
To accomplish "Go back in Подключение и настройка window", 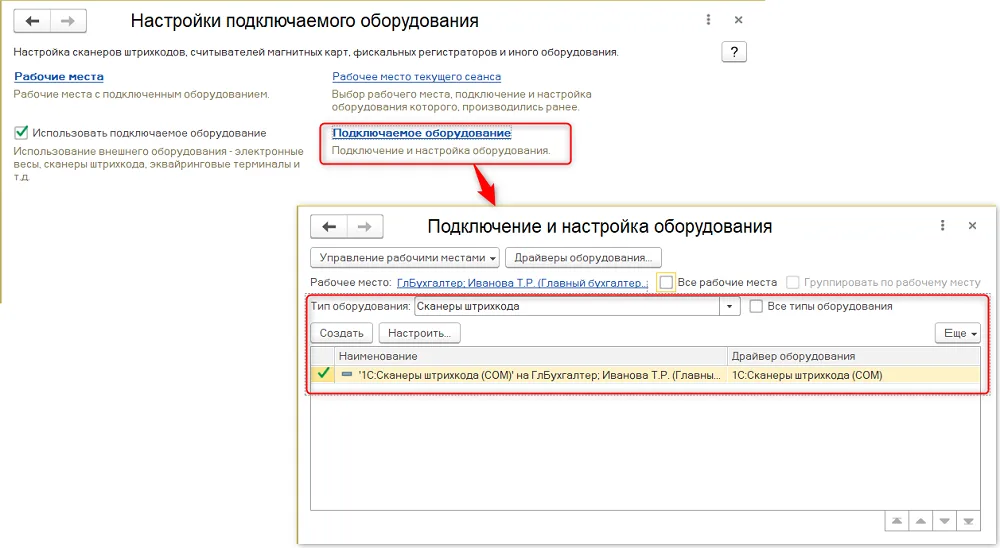I will click(x=329, y=226).
